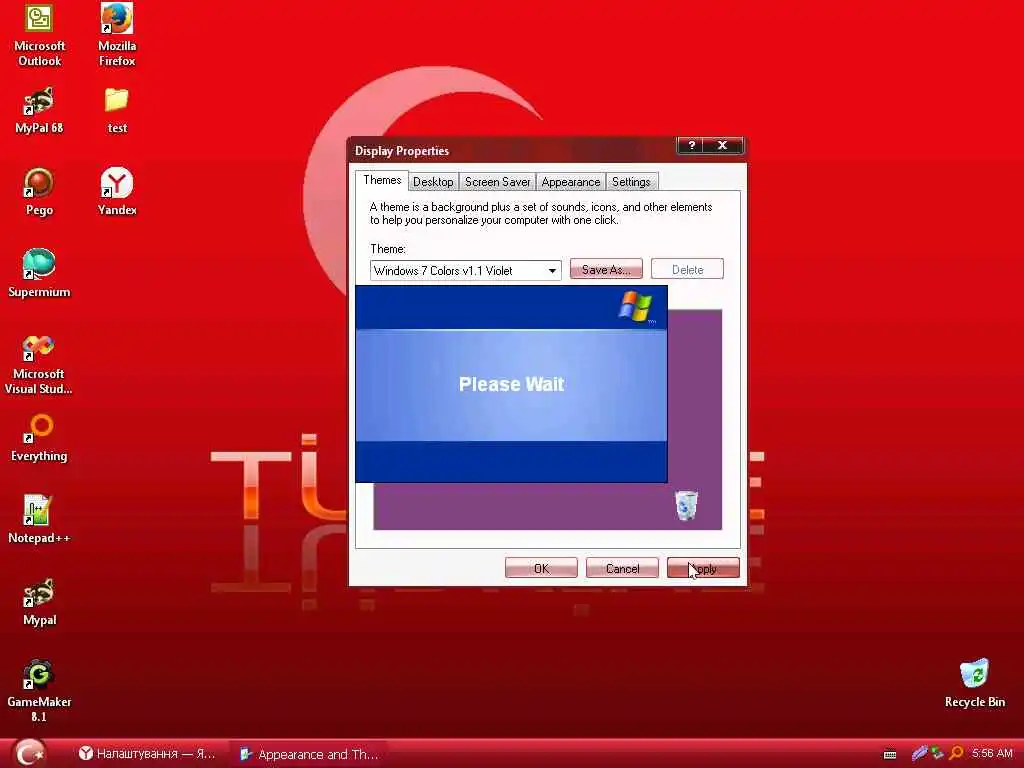Click the on-screen keyboard tray icon
The height and width of the screenshot is (768, 1024).
889,754
